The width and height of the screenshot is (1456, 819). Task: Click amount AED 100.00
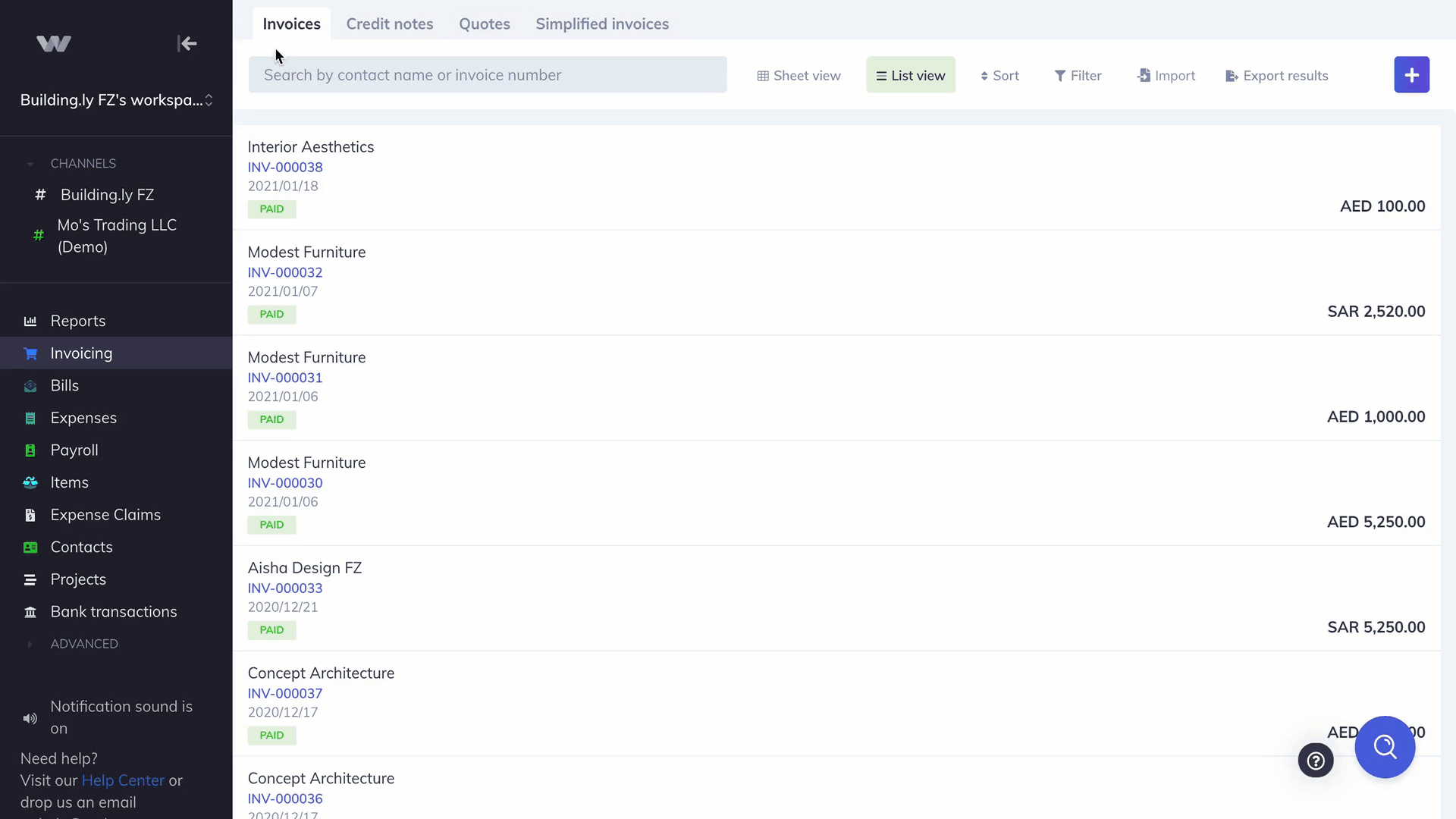(x=1382, y=206)
